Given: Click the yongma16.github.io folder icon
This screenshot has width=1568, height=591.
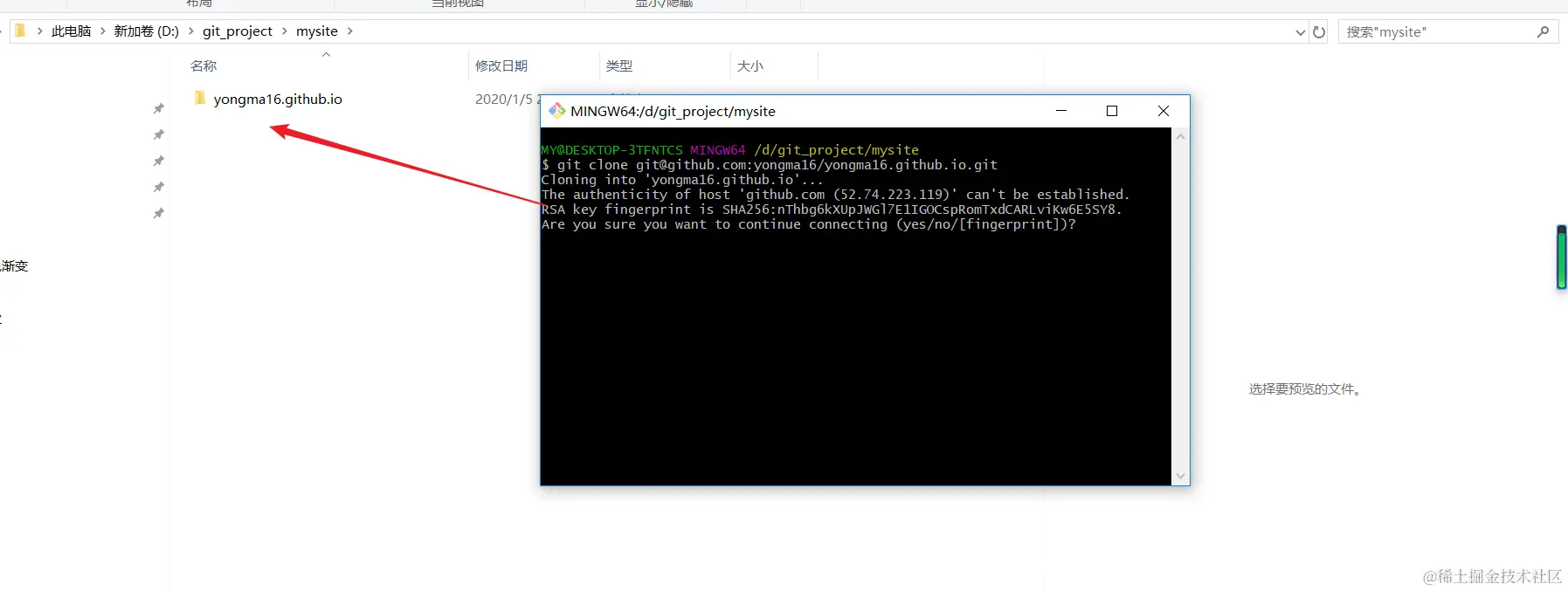Looking at the screenshot, I should (199, 98).
